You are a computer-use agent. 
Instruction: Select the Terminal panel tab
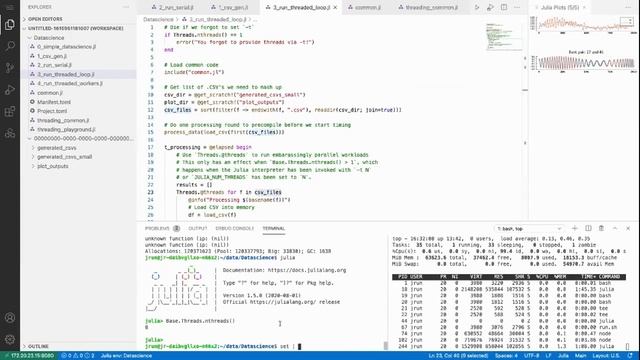click(273, 229)
